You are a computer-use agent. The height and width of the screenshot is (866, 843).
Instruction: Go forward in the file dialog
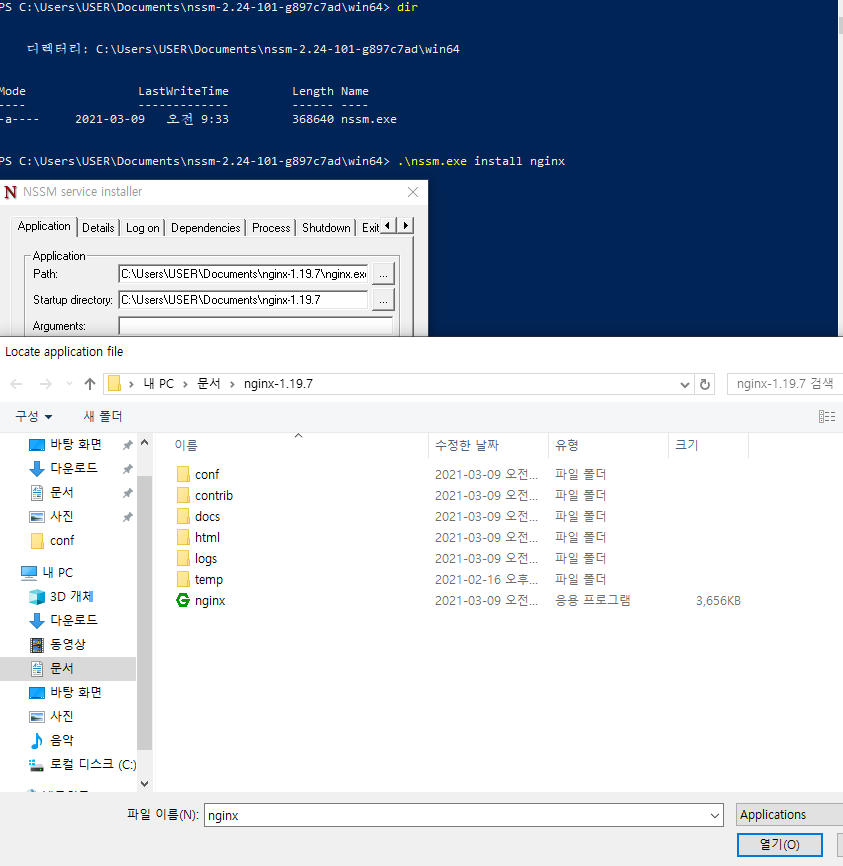(x=46, y=384)
